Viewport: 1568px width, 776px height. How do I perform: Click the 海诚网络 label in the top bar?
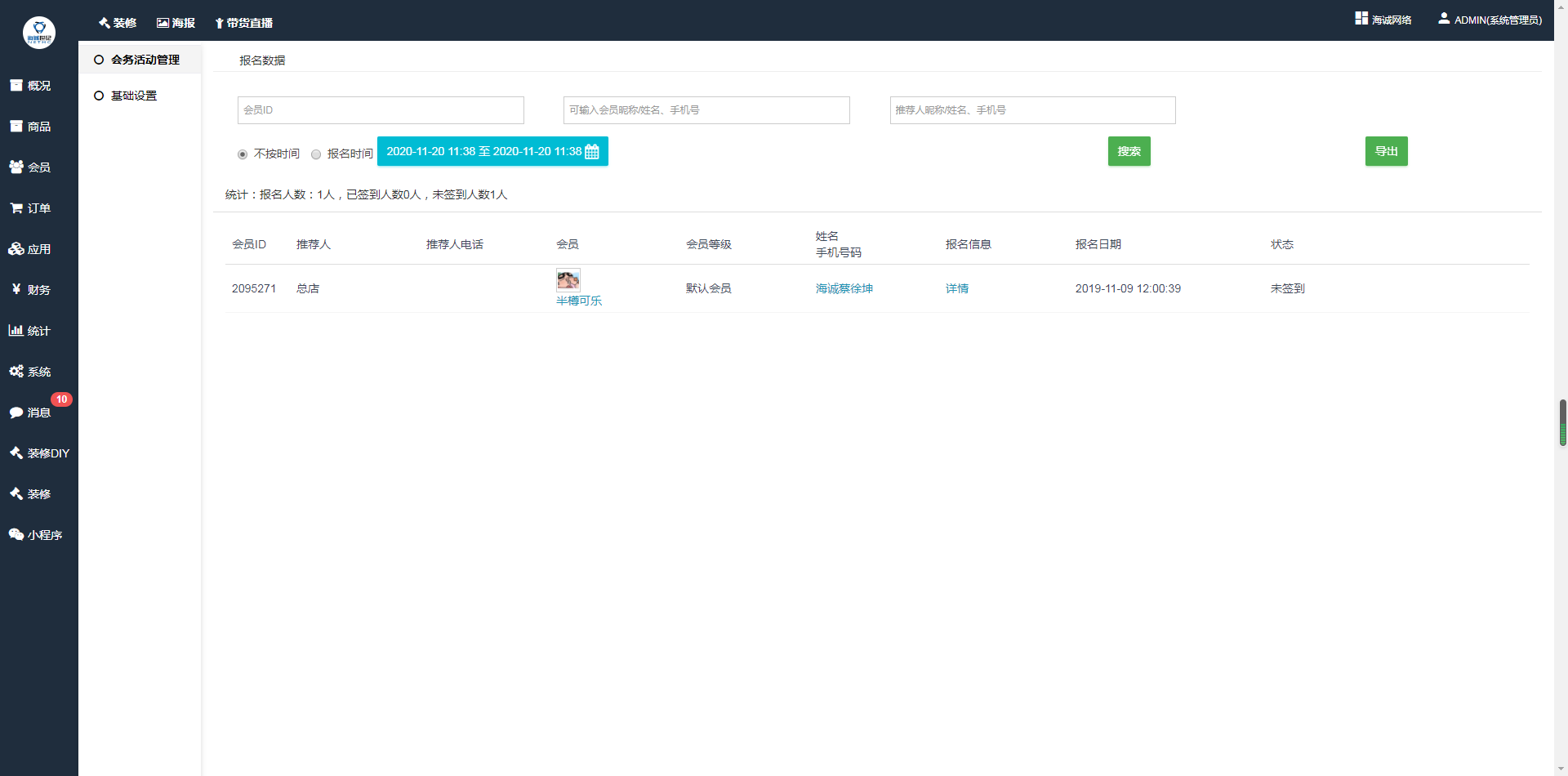pyautogui.click(x=1392, y=20)
